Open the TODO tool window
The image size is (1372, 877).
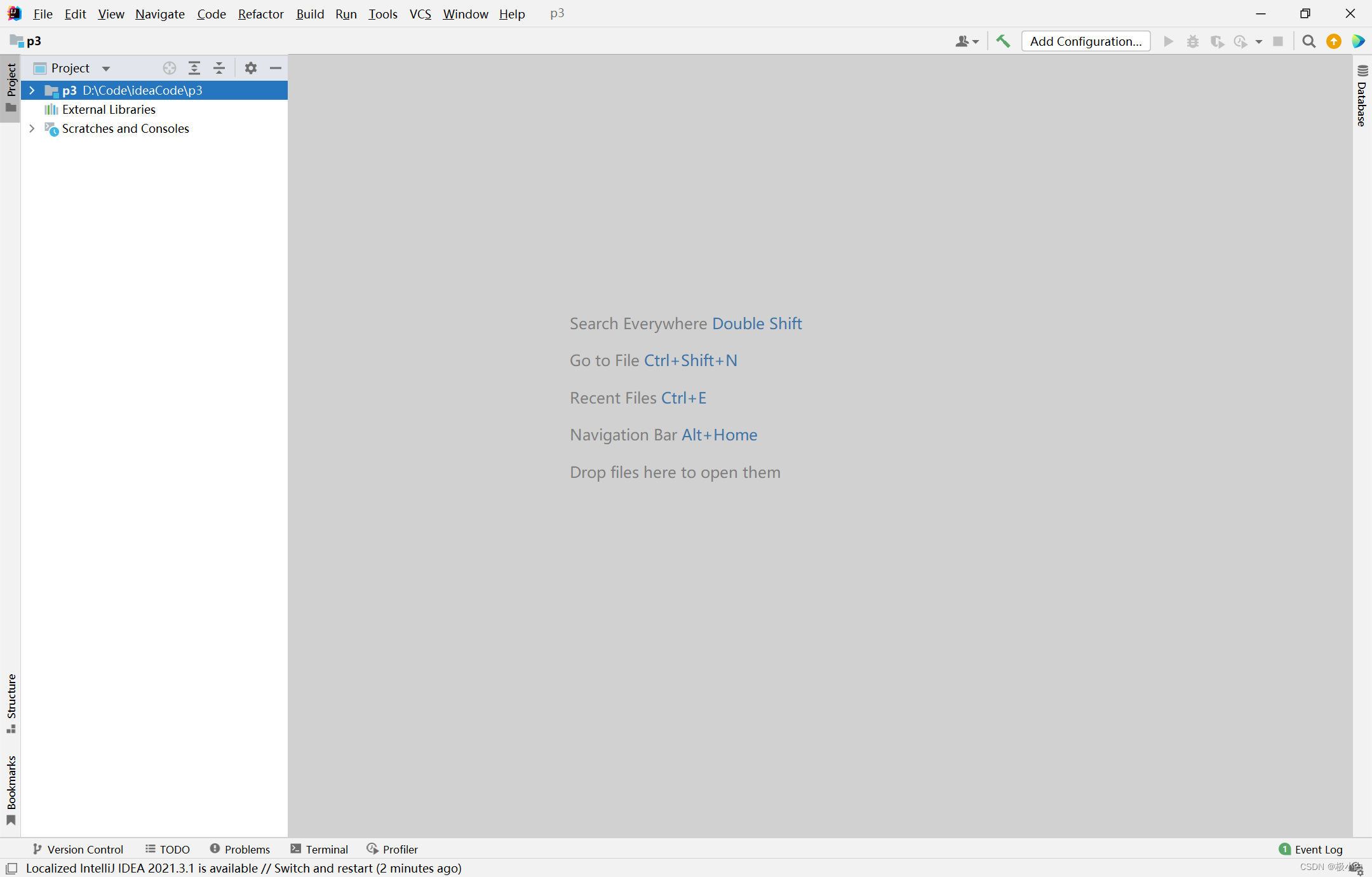168,849
